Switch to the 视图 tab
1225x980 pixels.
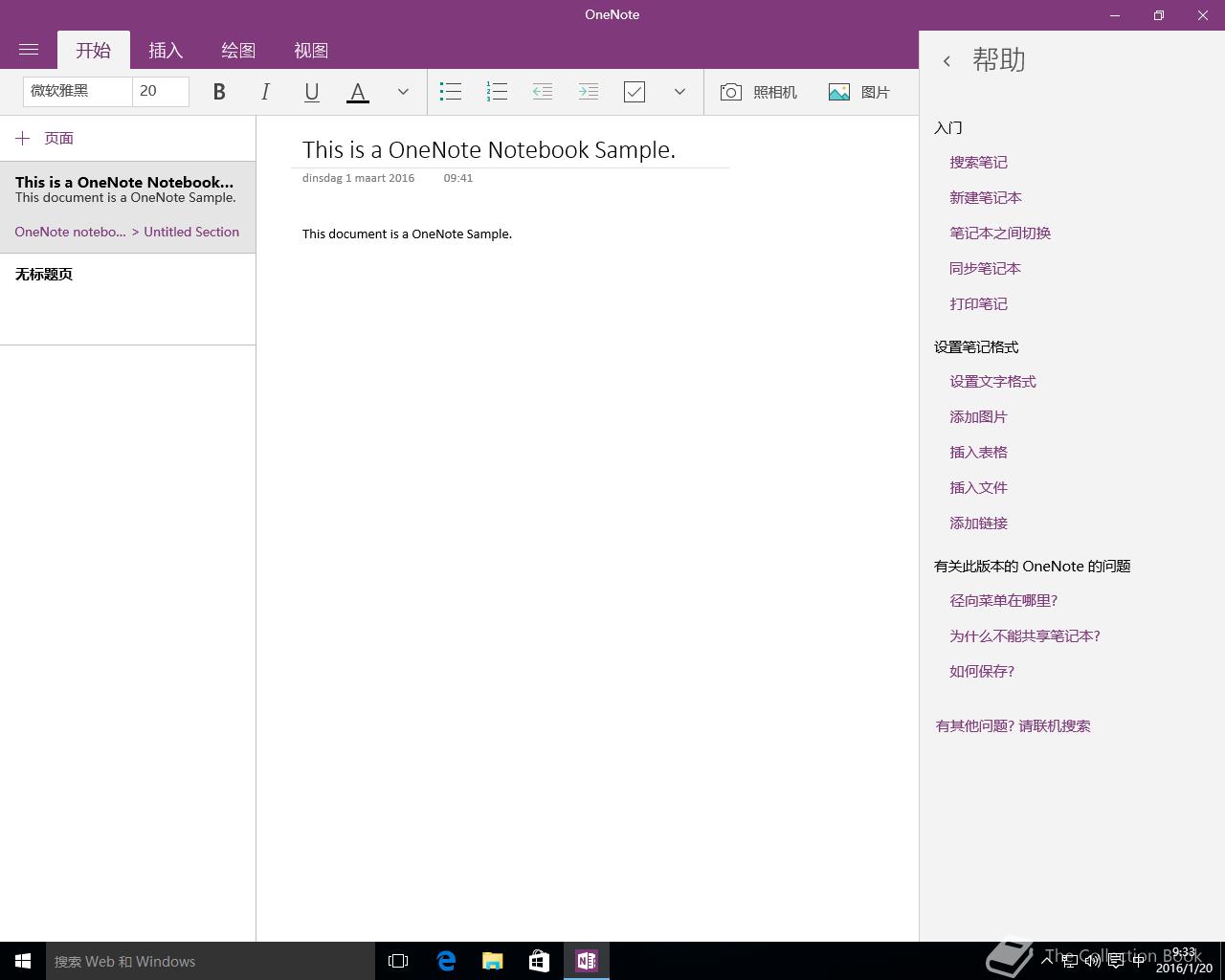click(311, 50)
